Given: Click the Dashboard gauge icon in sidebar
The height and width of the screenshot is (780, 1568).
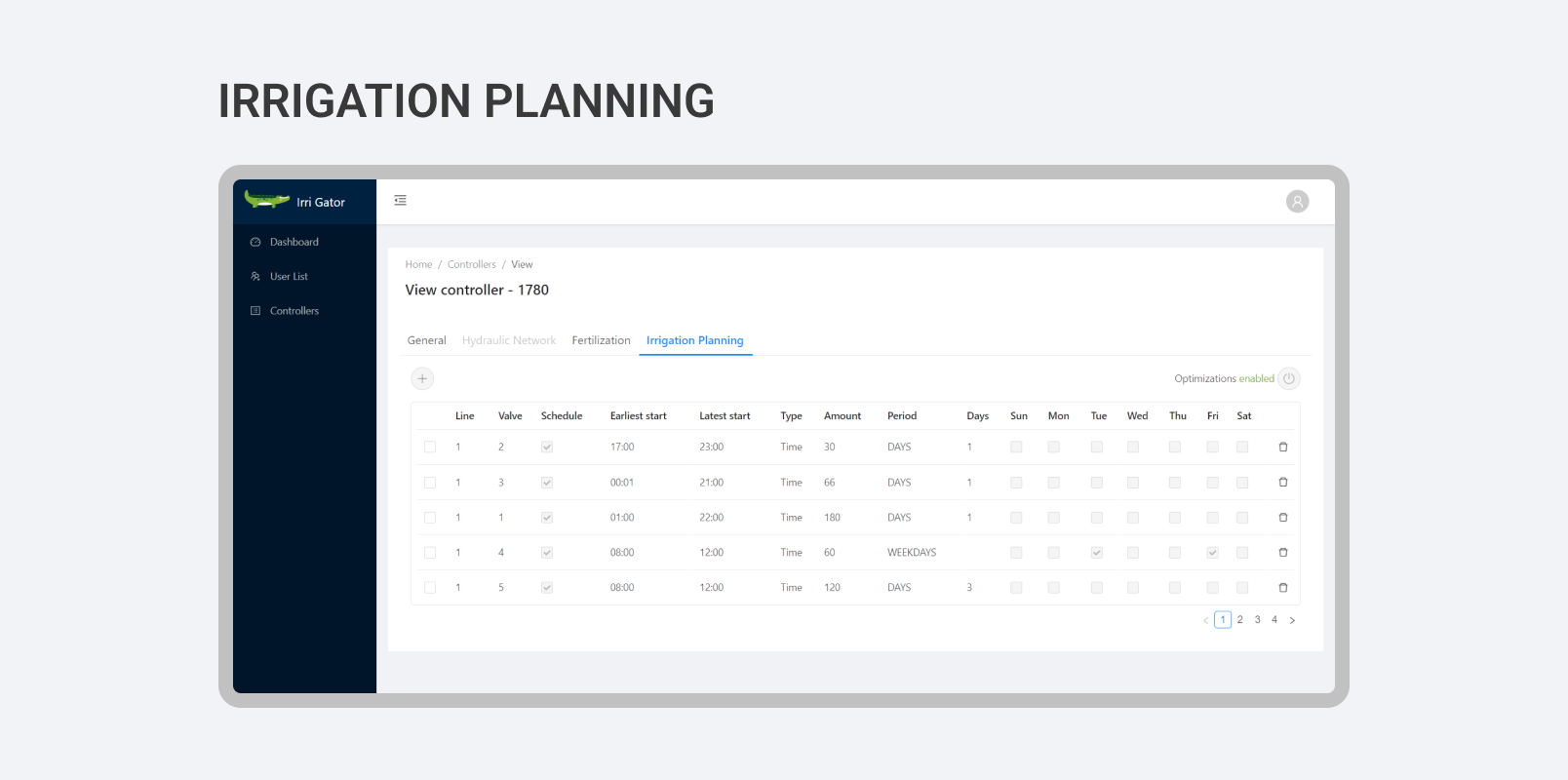Looking at the screenshot, I should click(255, 242).
